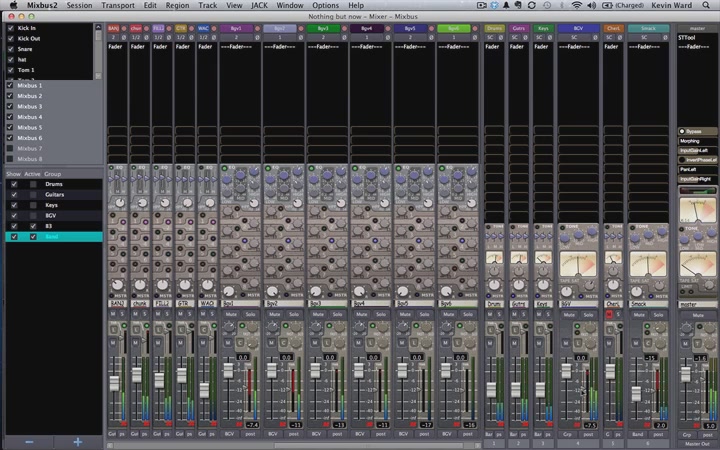Select the Band group row
Viewport: 720px width, 450px height.
click(x=54, y=237)
